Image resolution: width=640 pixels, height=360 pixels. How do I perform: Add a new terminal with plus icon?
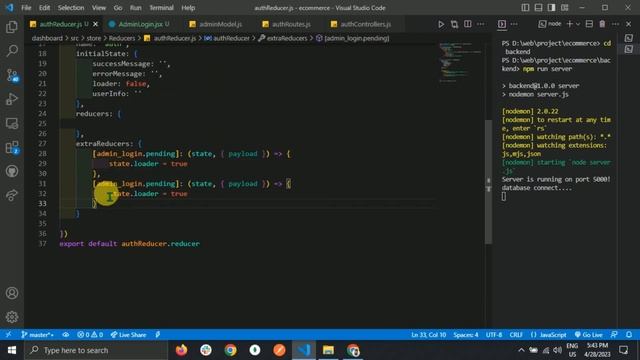569,24
